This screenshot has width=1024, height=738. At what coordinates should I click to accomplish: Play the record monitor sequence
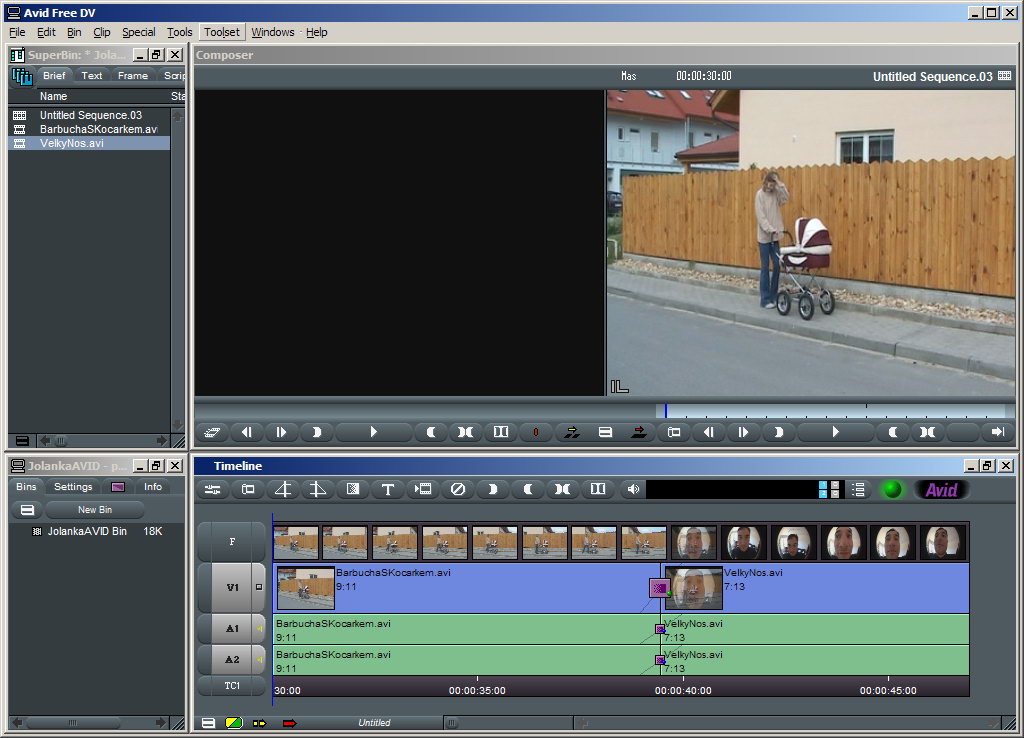point(835,432)
